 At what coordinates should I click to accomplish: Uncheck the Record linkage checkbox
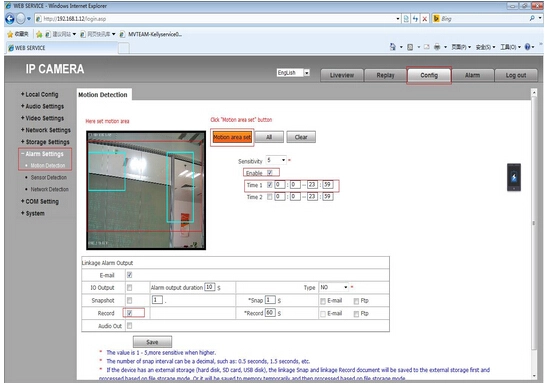129,313
